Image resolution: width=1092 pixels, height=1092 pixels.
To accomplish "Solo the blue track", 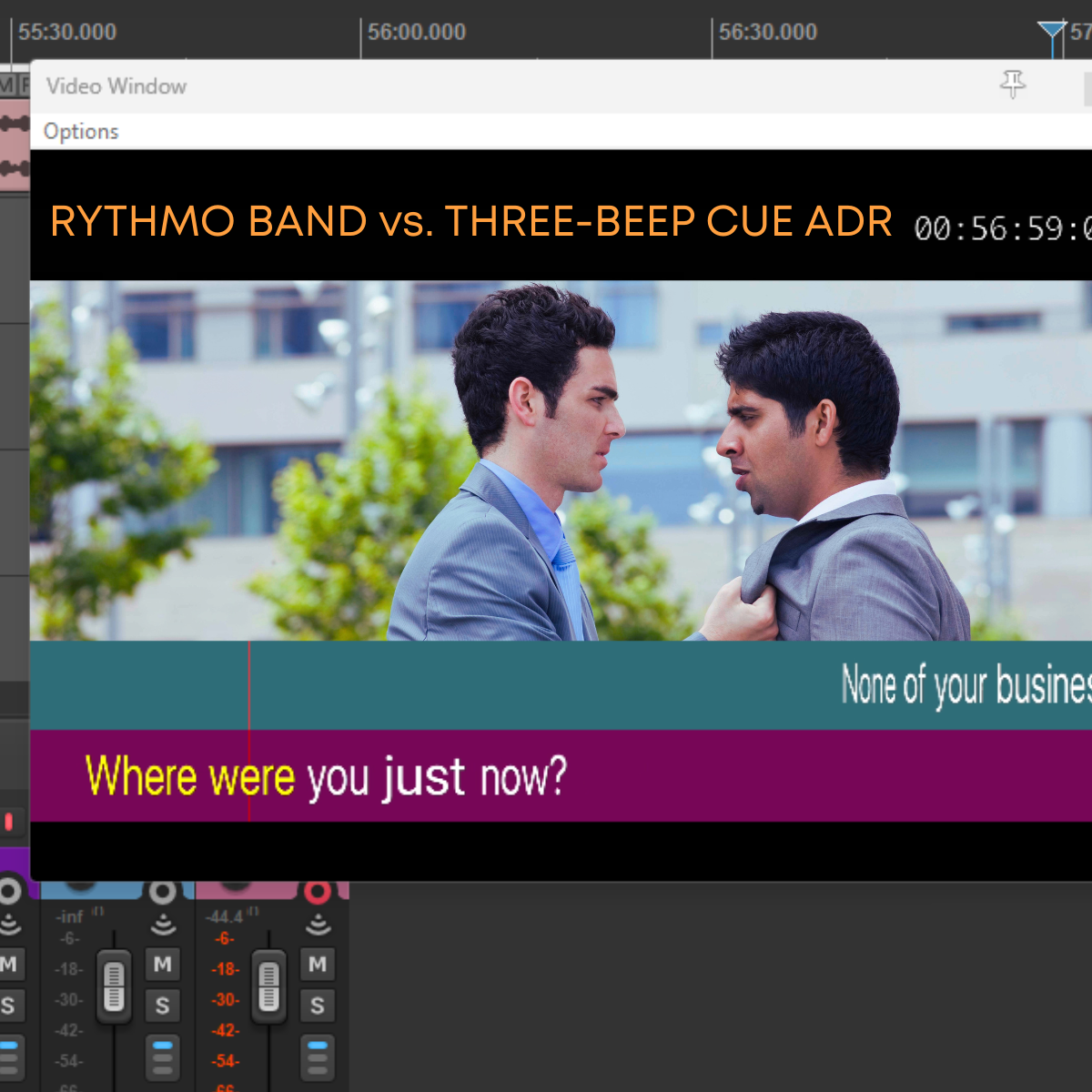I will [x=163, y=1006].
